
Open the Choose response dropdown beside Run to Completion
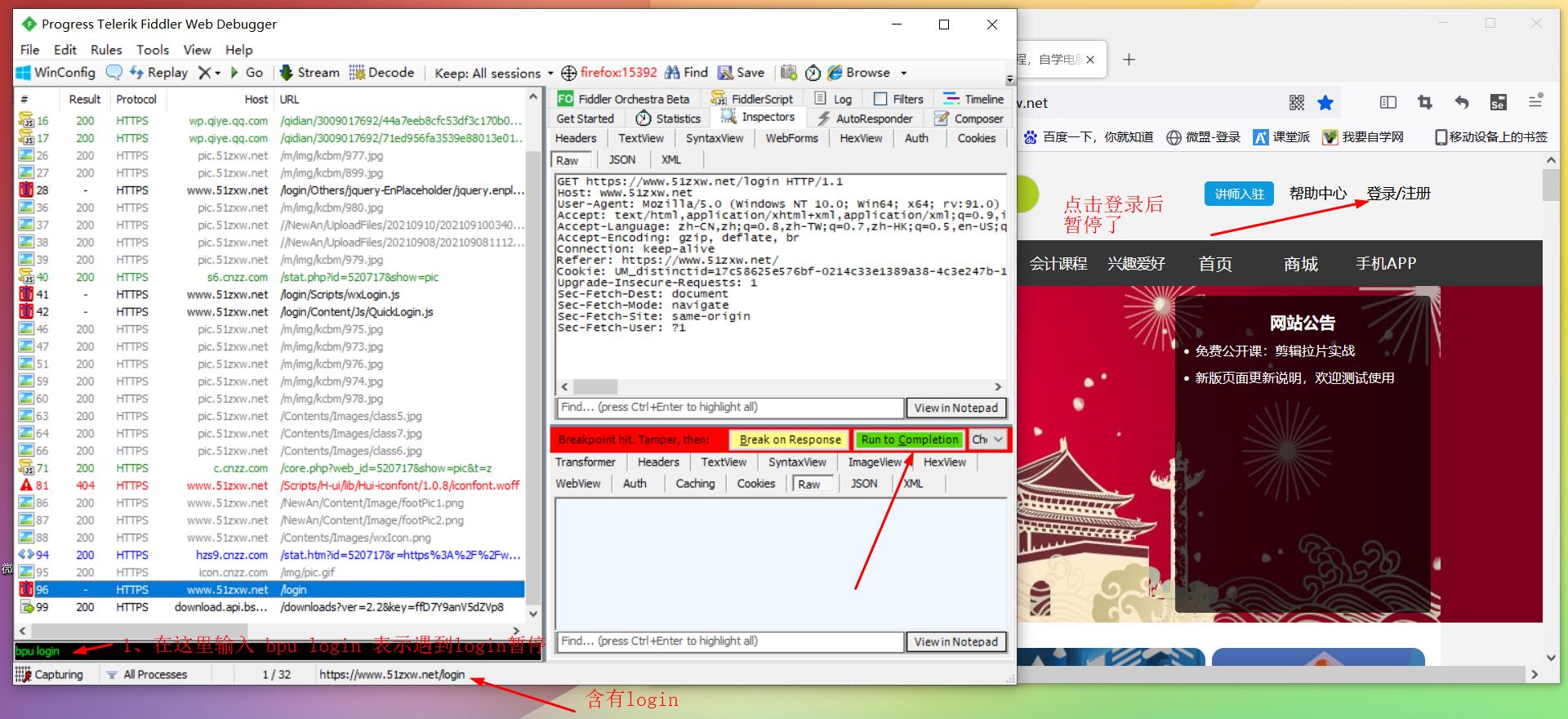(987, 440)
